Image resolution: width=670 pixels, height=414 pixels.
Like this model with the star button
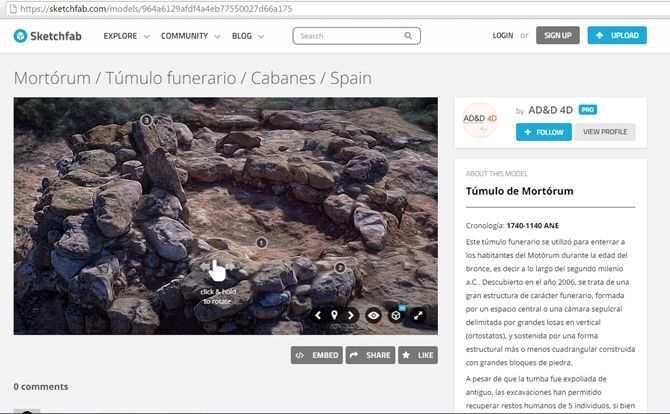[x=417, y=355]
